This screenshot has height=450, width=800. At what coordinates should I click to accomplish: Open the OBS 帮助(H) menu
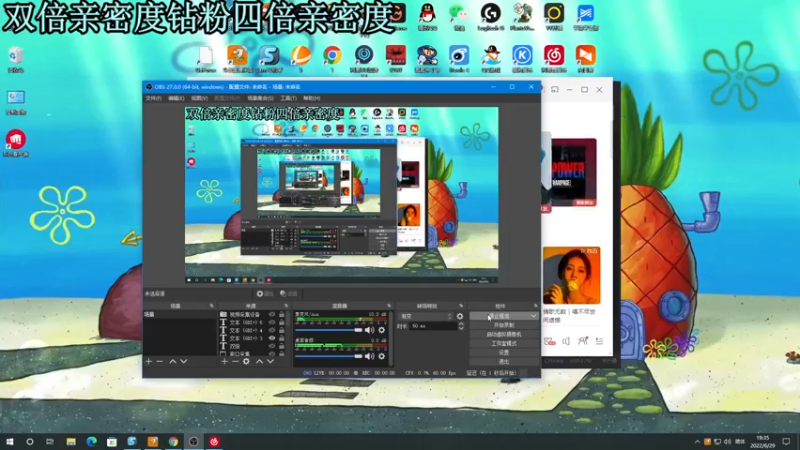tap(312, 98)
